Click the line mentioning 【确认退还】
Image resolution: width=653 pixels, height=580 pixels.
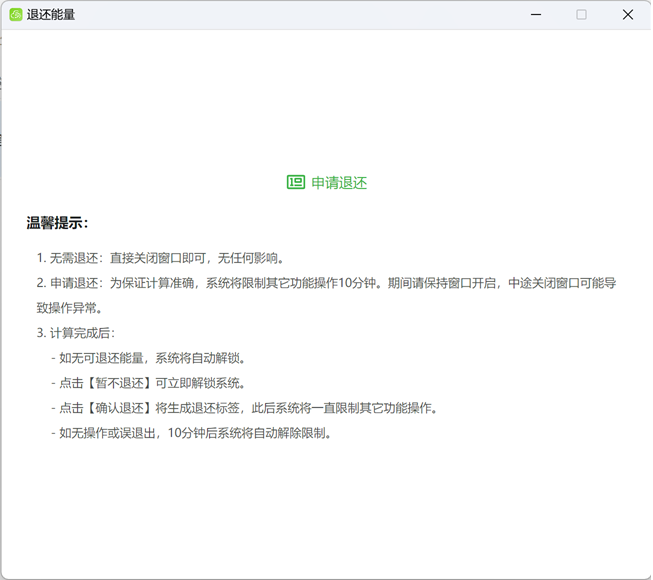[245, 408]
